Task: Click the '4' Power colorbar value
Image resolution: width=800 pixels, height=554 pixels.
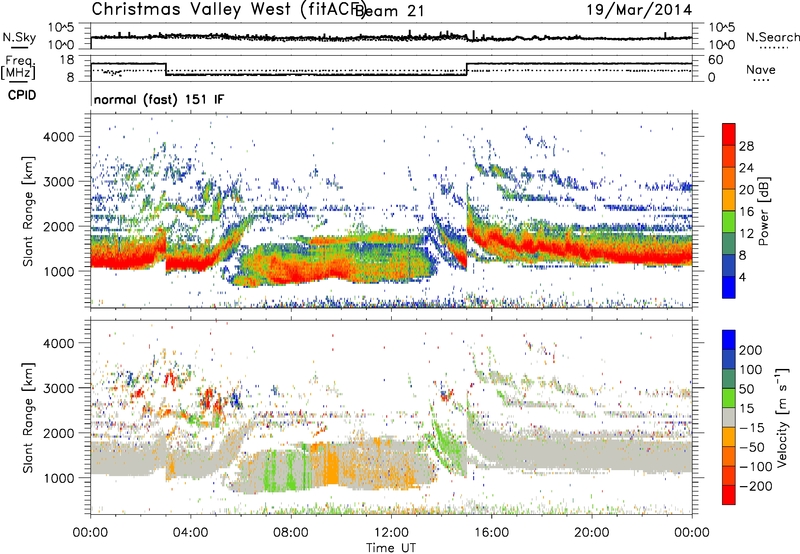Action: tap(743, 277)
